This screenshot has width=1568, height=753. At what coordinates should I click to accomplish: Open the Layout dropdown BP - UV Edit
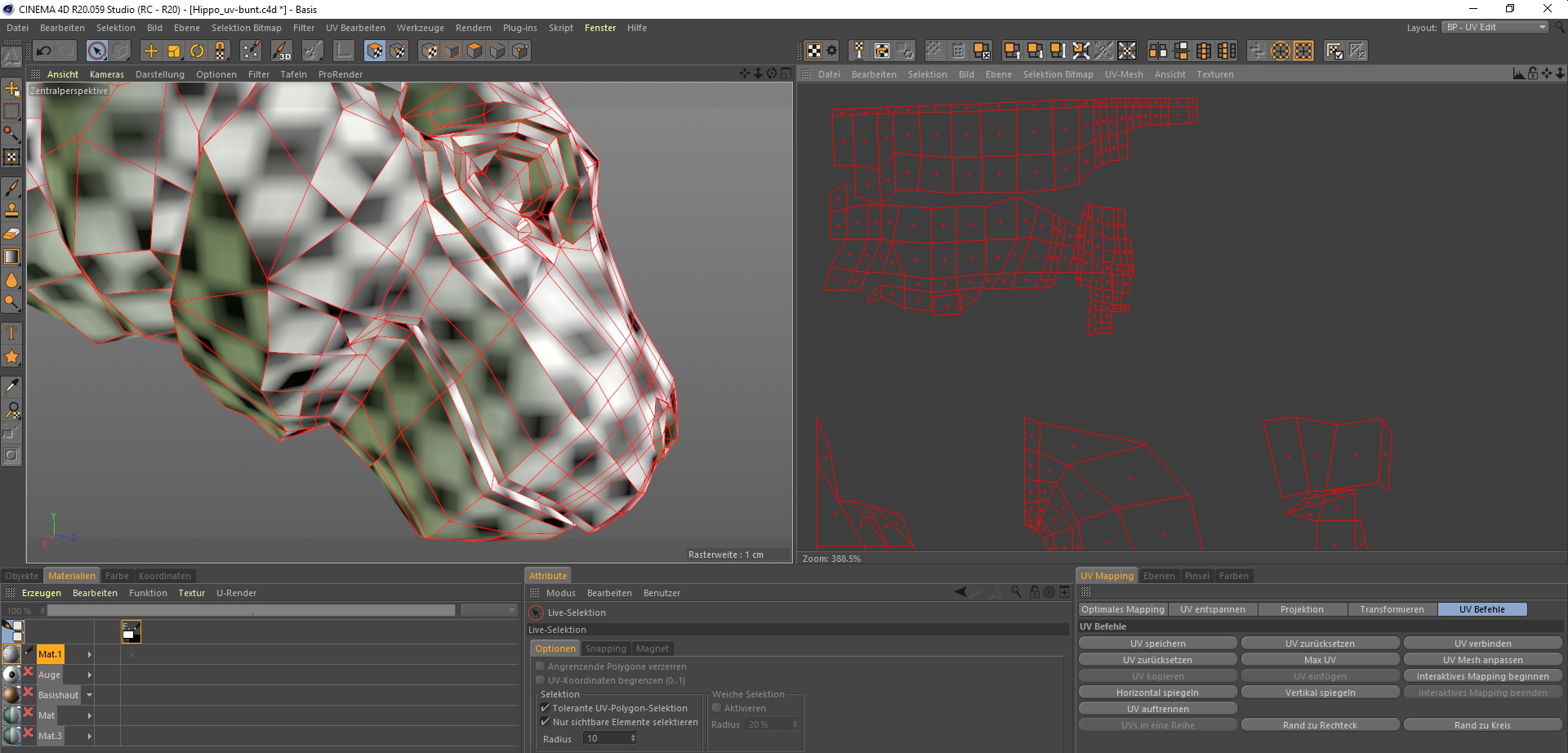coord(1494,27)
